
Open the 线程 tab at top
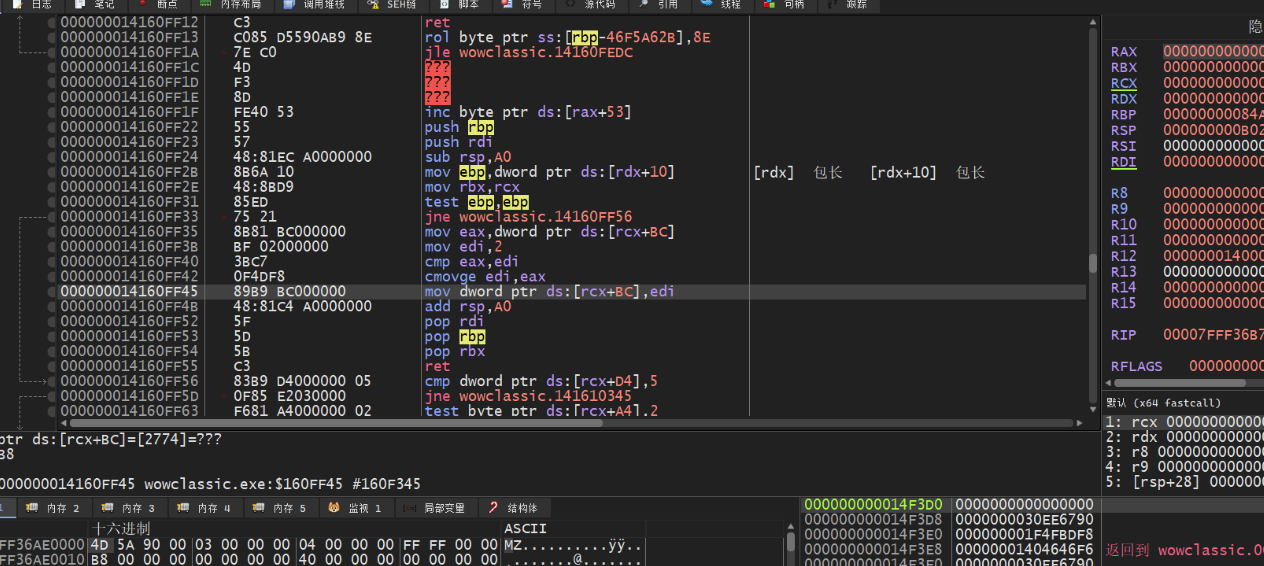pyautogui.click(x=722, y=5)
